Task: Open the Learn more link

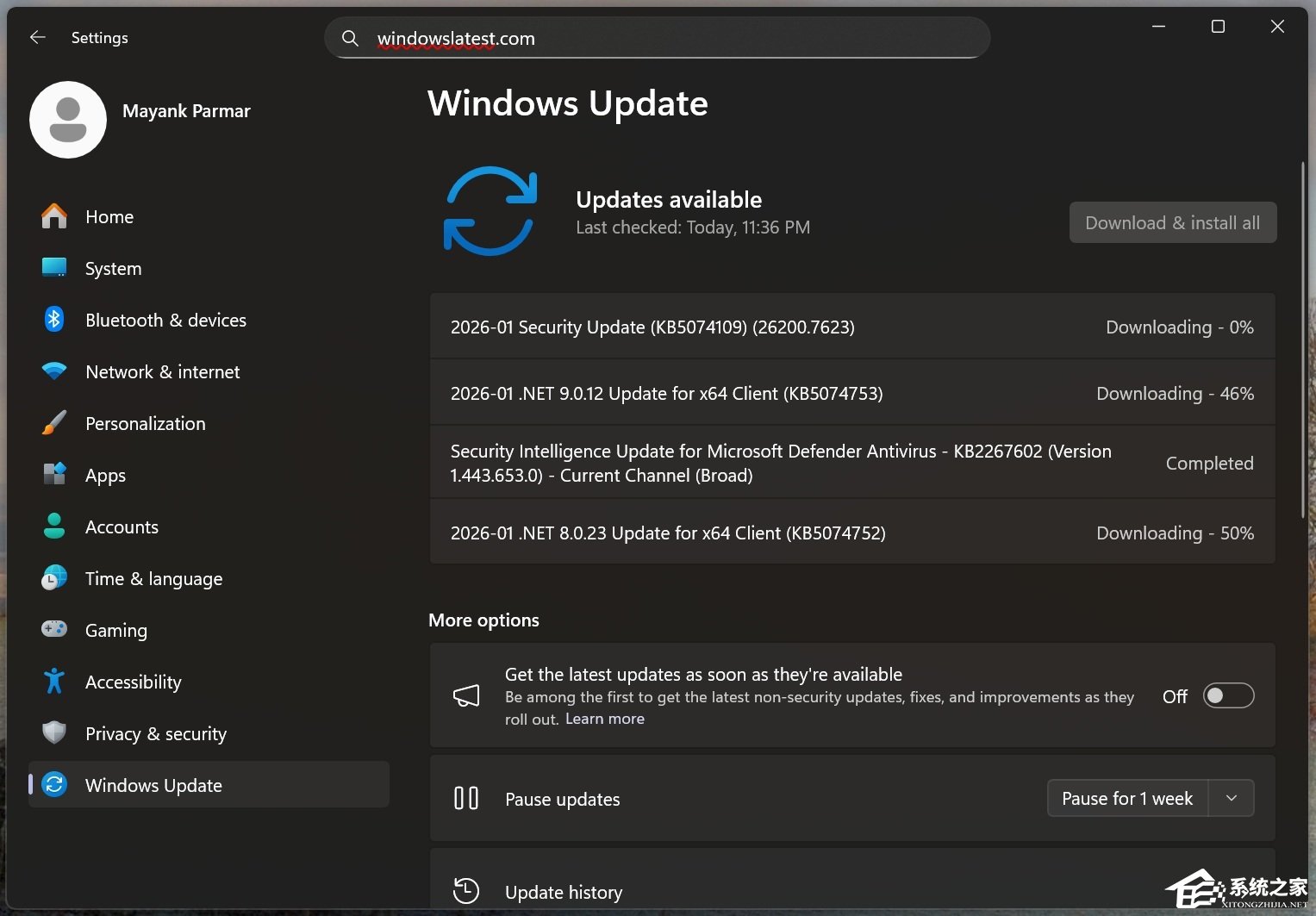Action: (x=605, y=719)
